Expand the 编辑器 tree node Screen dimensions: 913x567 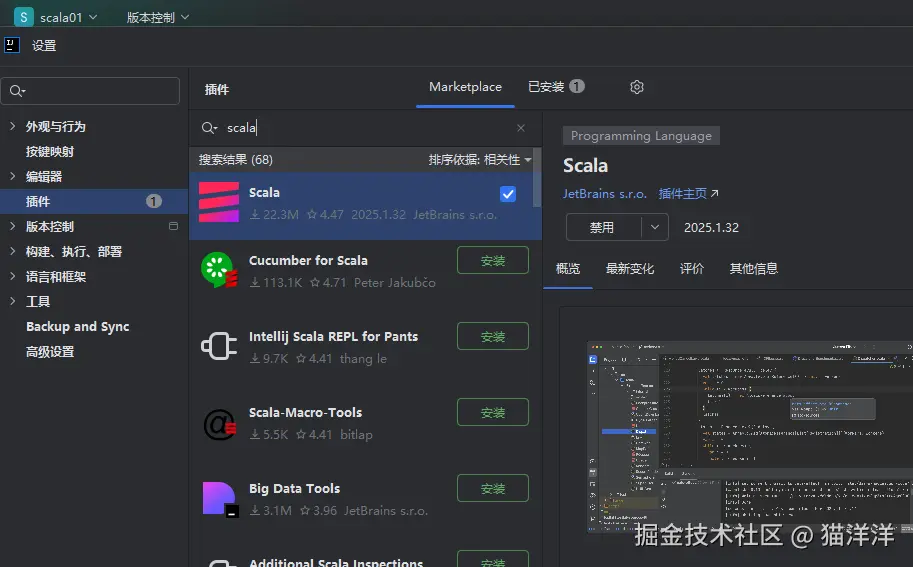(12, 176)
